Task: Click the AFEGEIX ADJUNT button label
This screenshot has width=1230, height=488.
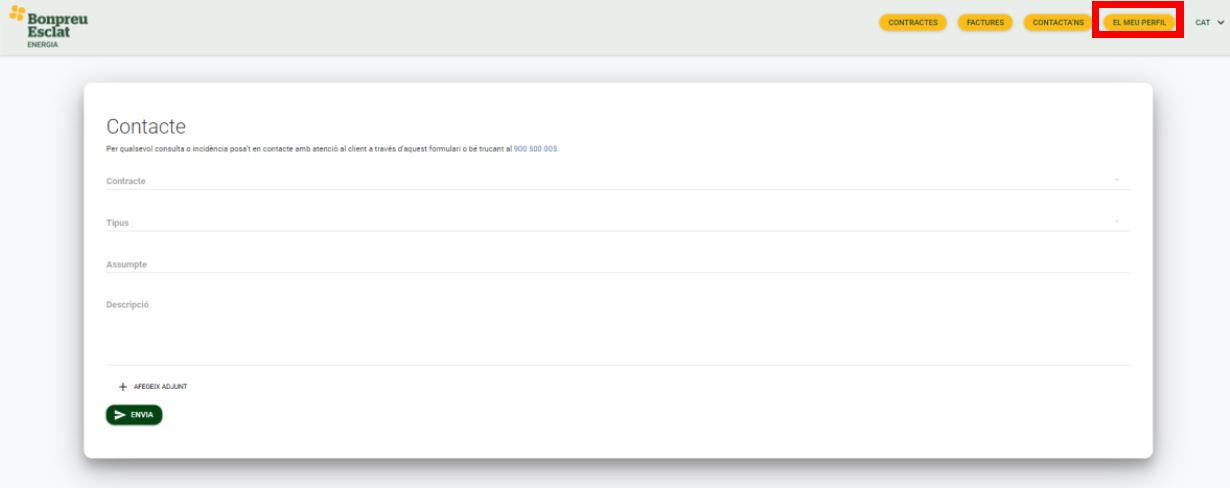Action: click(160, 387)
